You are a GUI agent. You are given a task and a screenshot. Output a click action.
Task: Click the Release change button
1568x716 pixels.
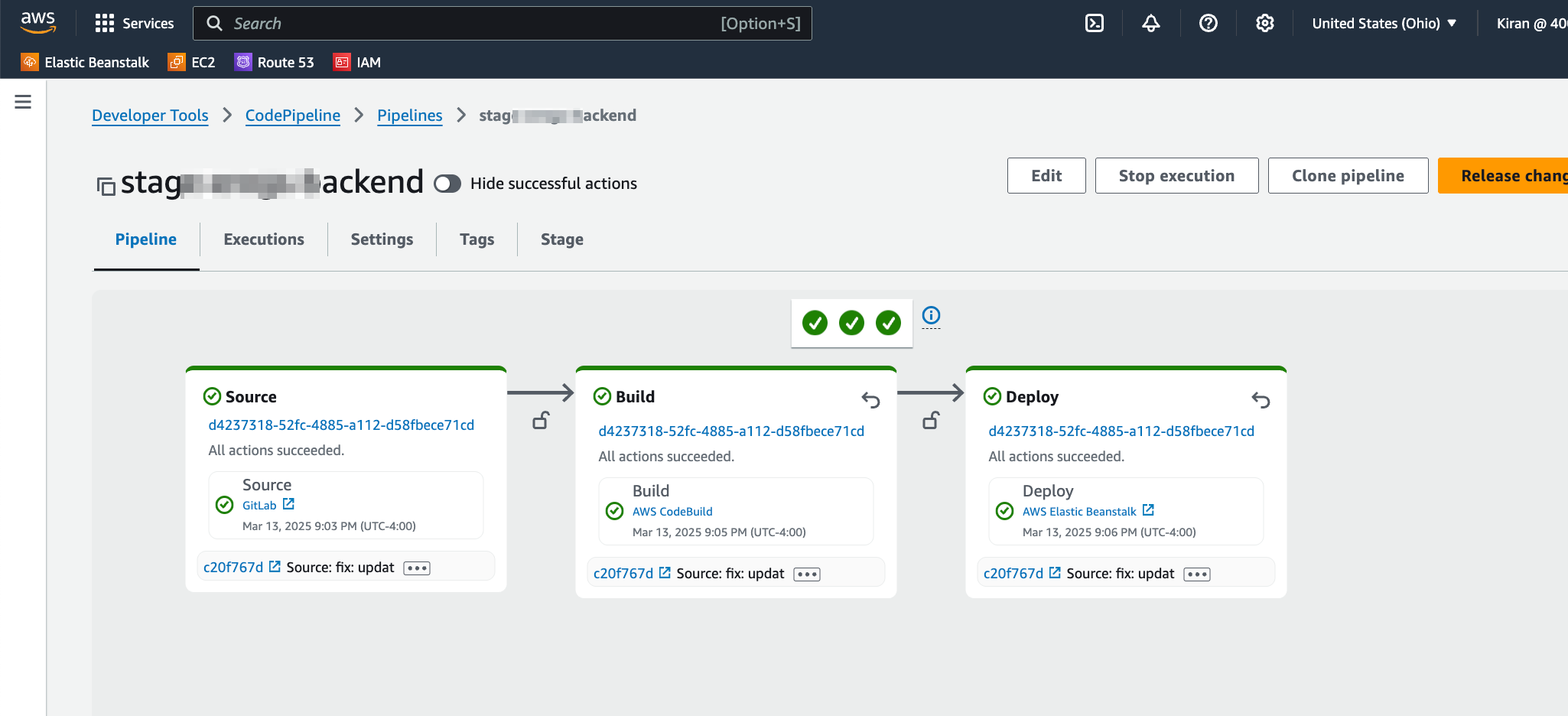point(1503,175)
